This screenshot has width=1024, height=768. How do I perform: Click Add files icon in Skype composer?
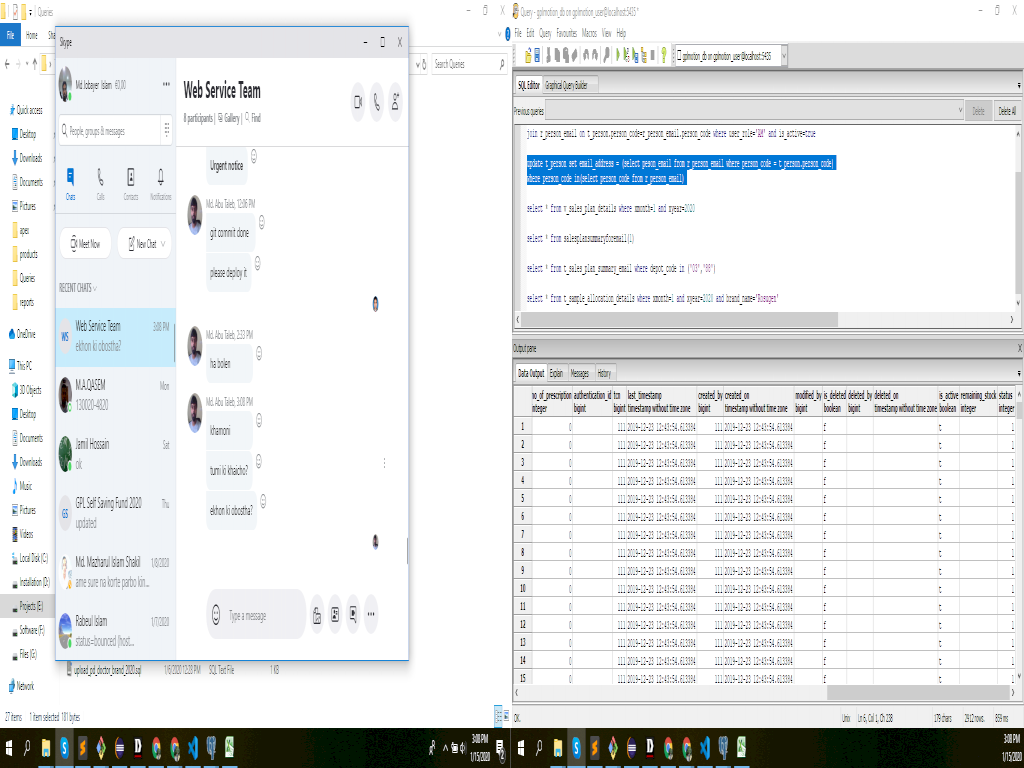coord(317,615)
